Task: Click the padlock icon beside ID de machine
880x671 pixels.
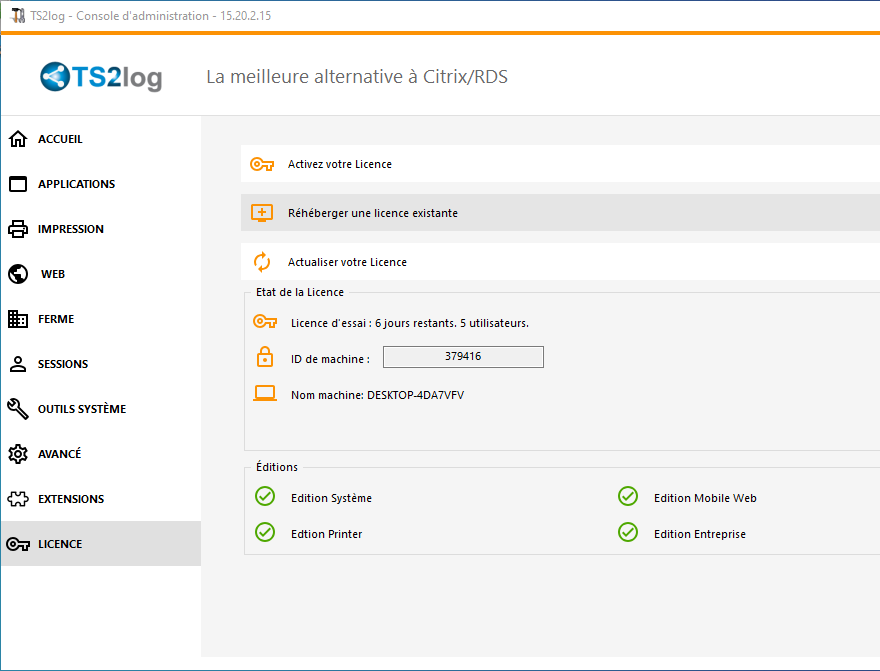Action: 265,357
